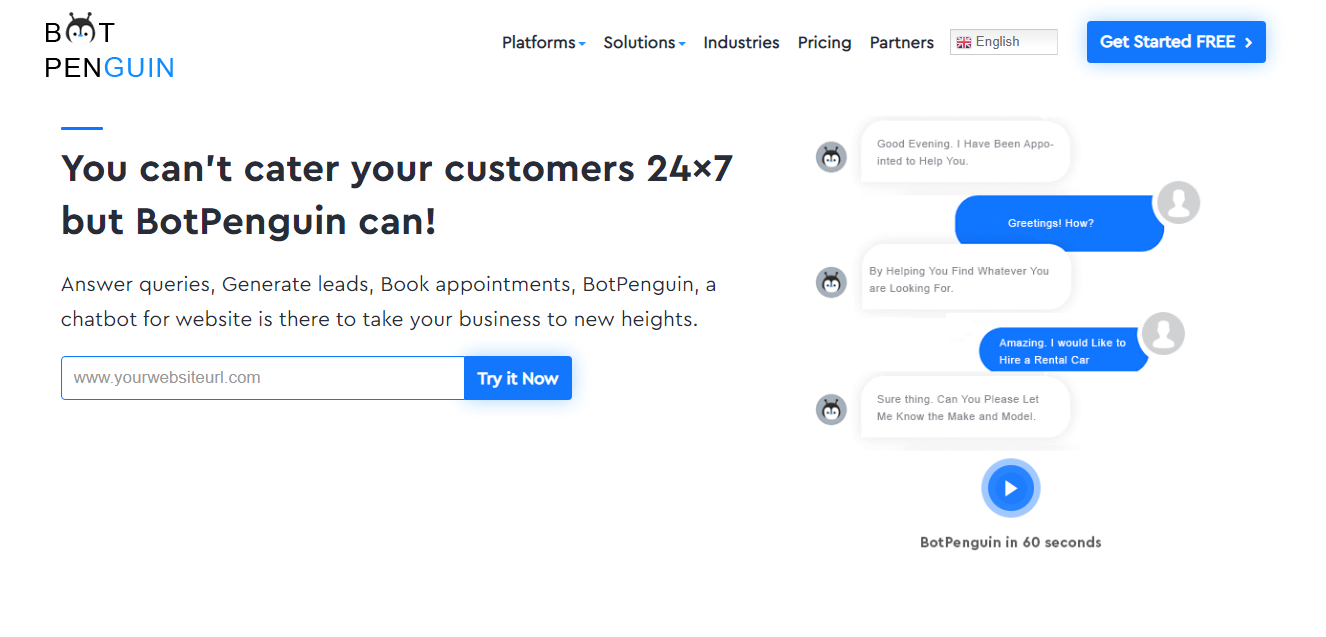This screenshot has width=1326, height=637.
Task: Click the Greetings! How? chat bubble
Action: click(x=1051, y=223)
